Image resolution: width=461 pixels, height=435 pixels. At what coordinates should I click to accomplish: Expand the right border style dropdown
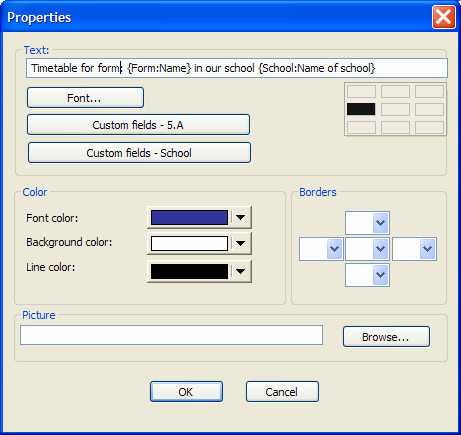[427, 249]
